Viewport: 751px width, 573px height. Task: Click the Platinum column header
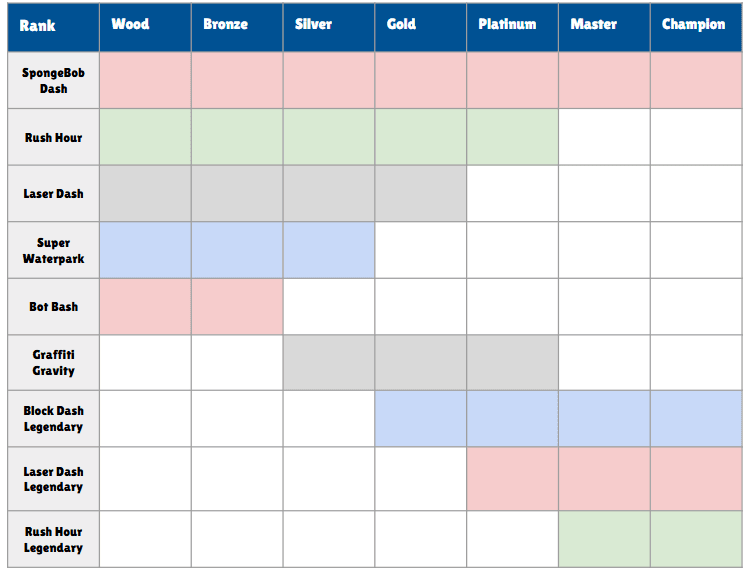pos(512,27)
